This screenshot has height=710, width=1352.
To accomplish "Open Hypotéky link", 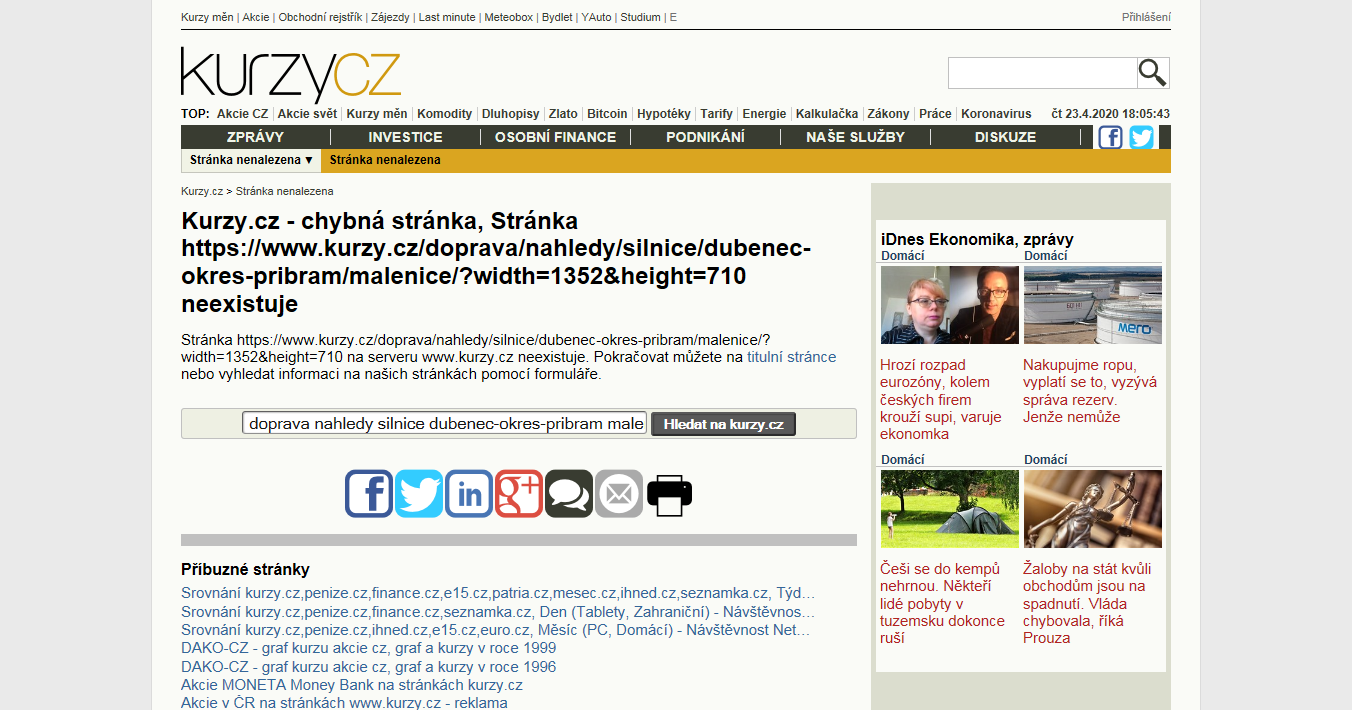I will 664,114.
